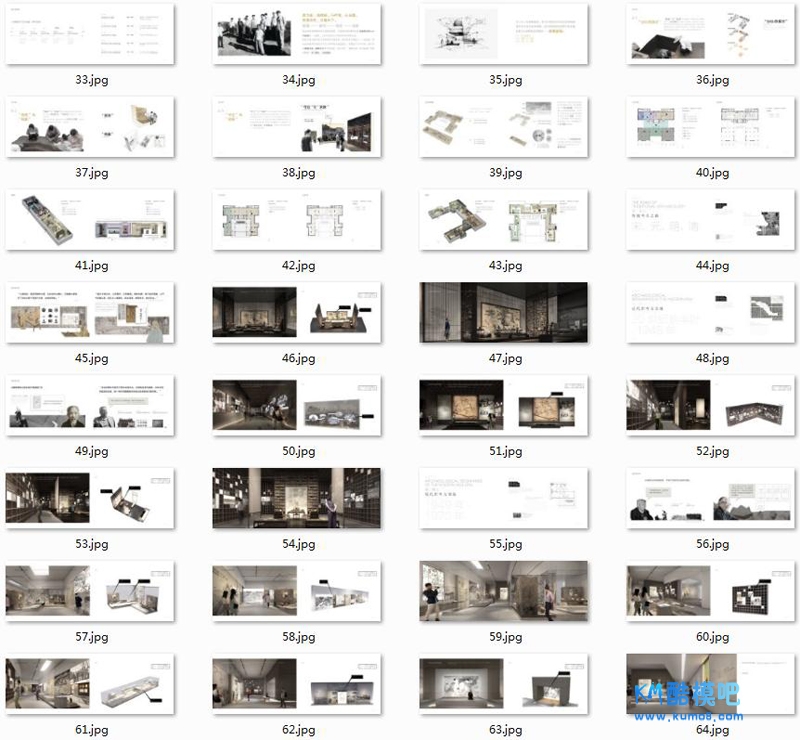Click thumbnail 41.jpg
Viewport: 800px width, 740px height.
pos(90,220)
